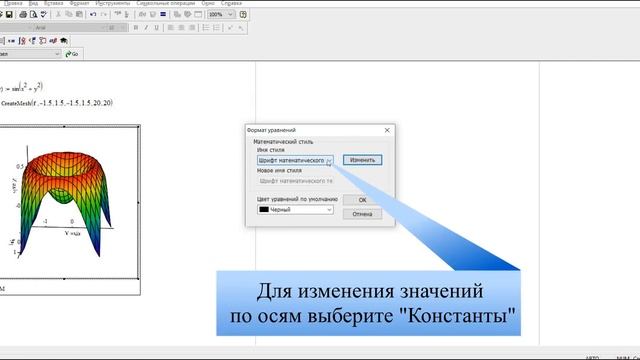
Task: Open the Evaluation (x=) math palette
Action: click(11, 41)
